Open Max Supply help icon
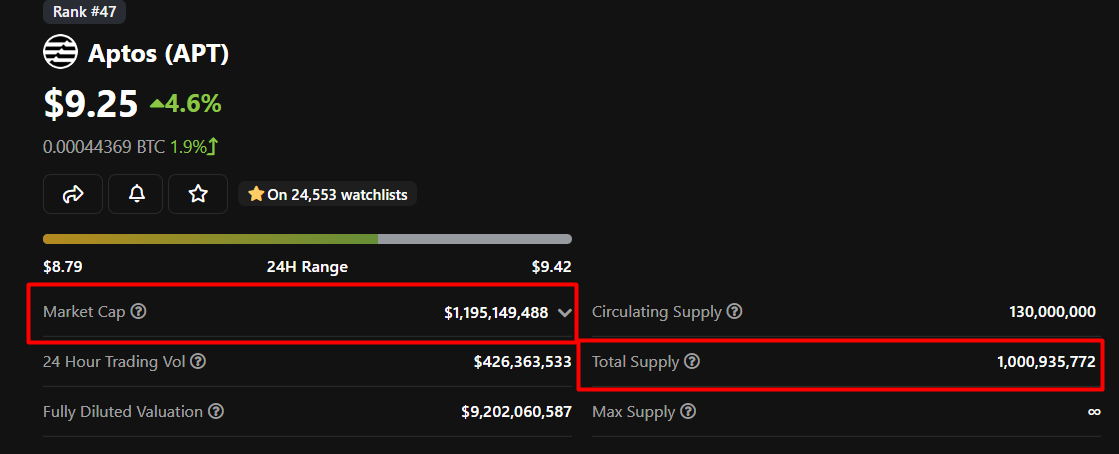This screenshot has width=1119, height=454. coord(688,411)
